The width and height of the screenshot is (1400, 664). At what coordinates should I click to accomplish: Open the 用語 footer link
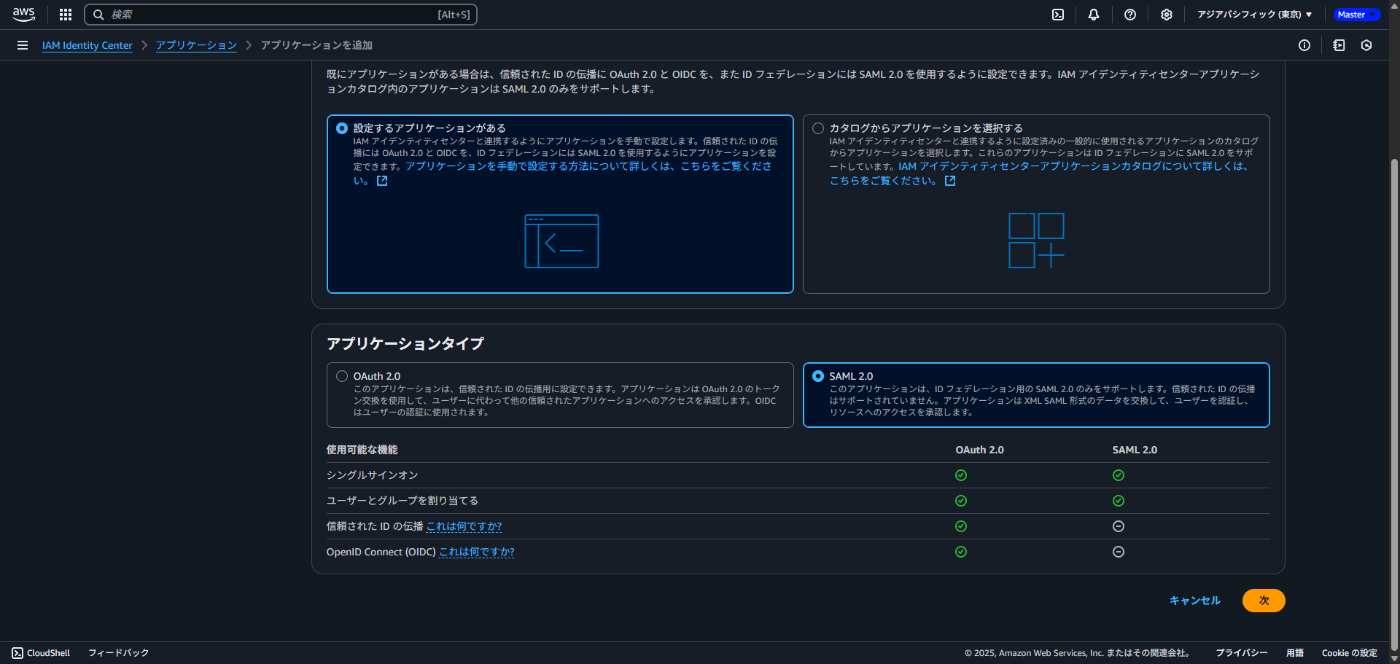pyautogui.click(x=1295, y=652)
